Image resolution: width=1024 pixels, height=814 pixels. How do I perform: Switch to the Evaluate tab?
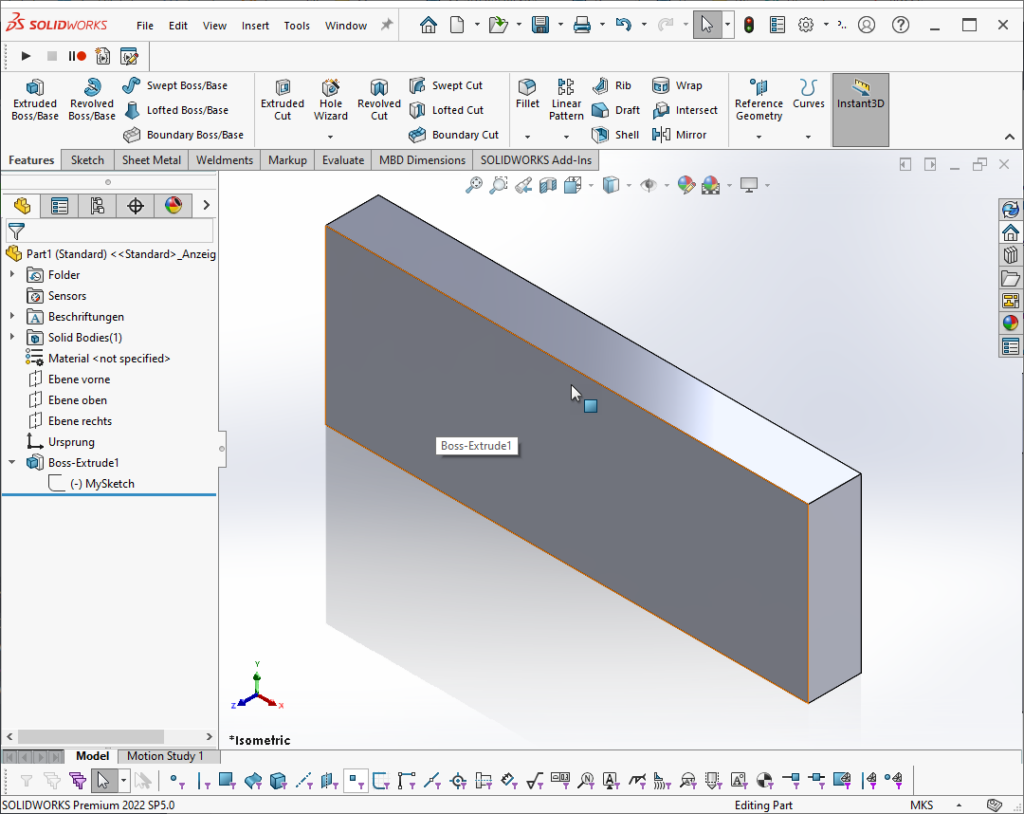[x=343, y=160]
